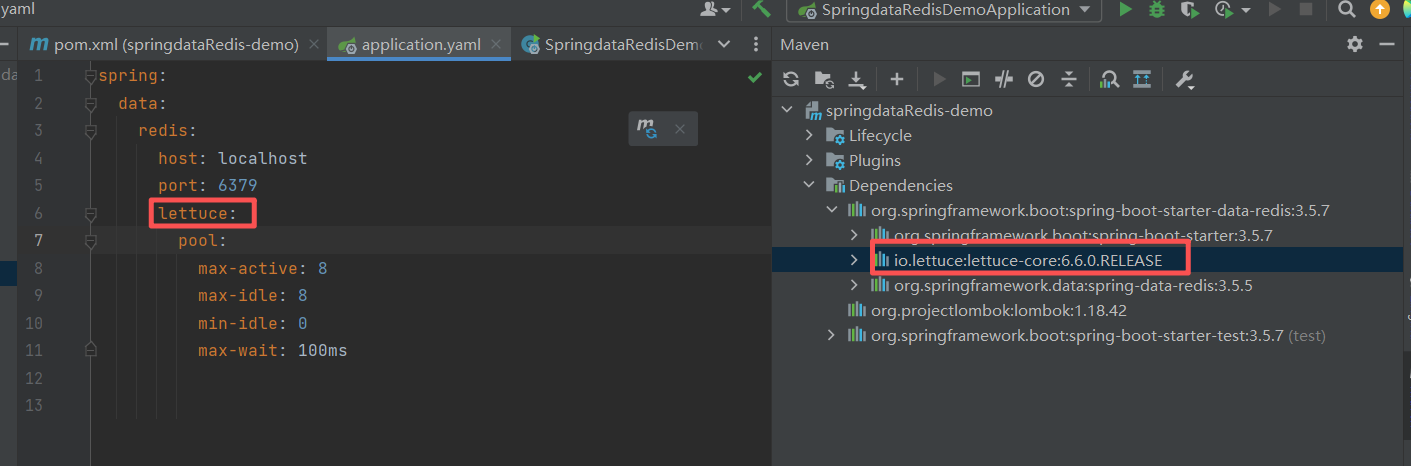1411x466 pixels.
Task: Run SpringdataRedisDemoApplication with the green play button
Action: pyautogui.click(x=1126, y=9)
